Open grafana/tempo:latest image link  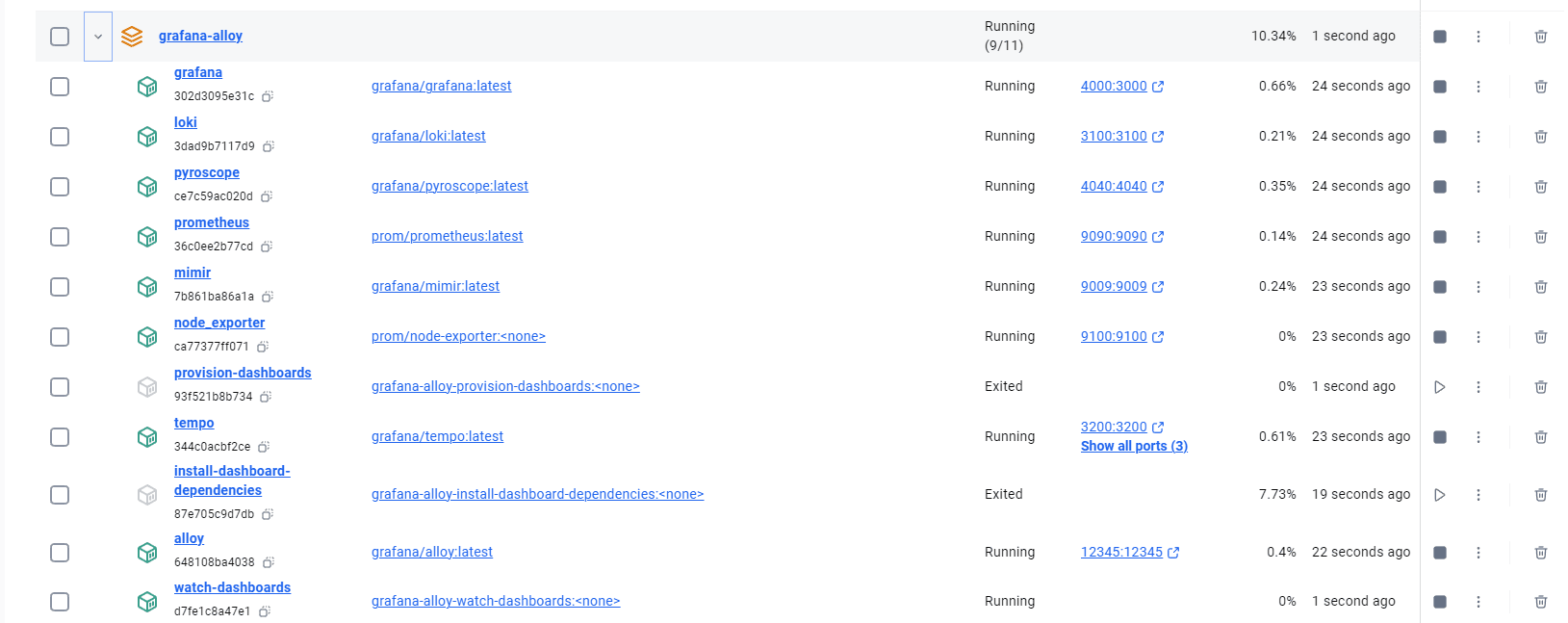[437, 436]
